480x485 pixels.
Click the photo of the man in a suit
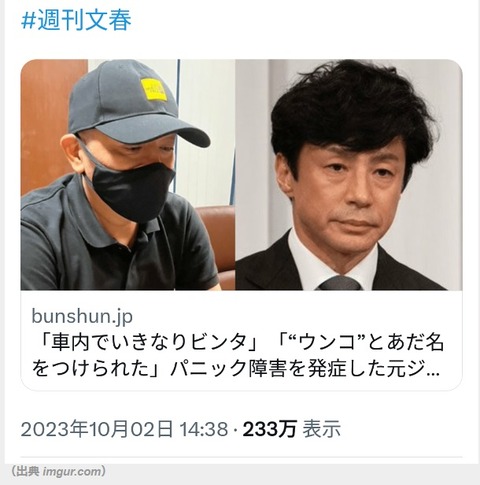click(x=349, y=175)
